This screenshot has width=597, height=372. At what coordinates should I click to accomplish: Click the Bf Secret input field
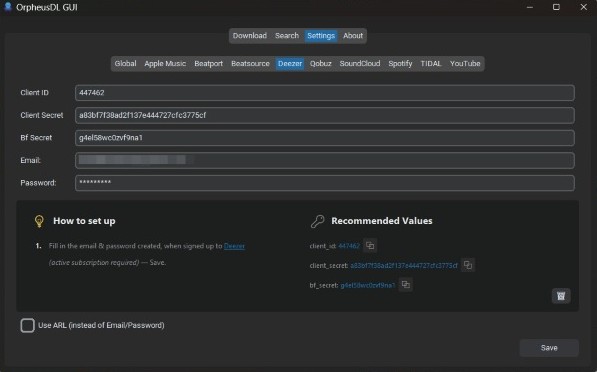[x=325, y=138]
